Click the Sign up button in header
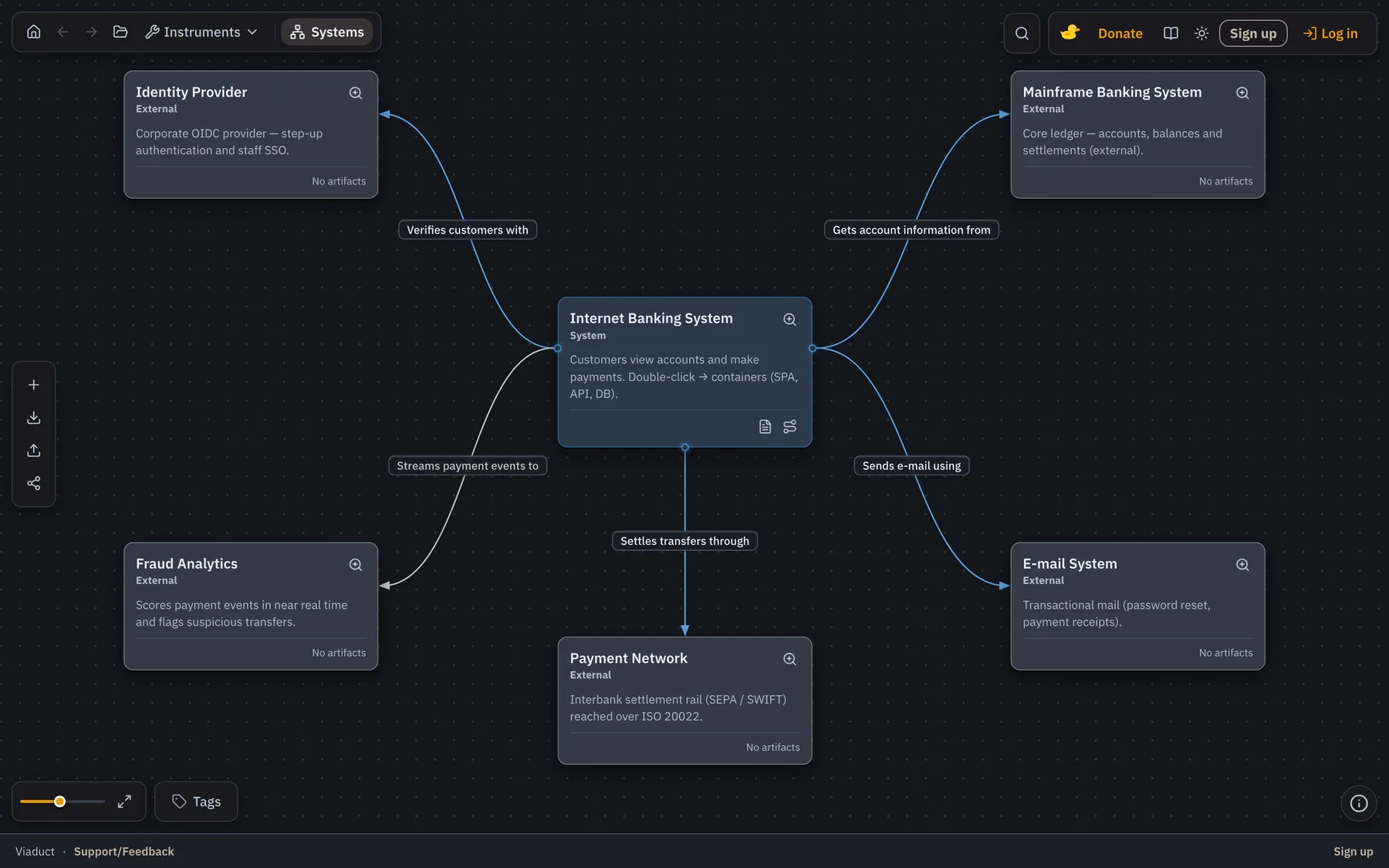This screenshot has height=868, width=1389. coord(1253,33)
